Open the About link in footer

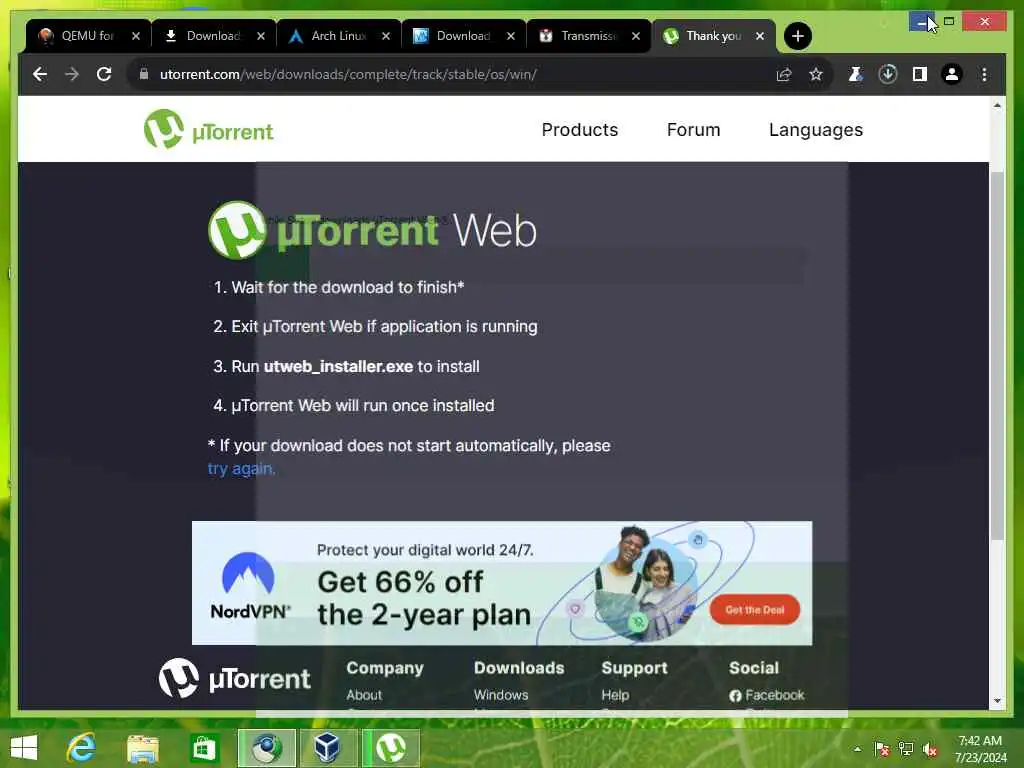pyautogui.click(x=364, y=695)
